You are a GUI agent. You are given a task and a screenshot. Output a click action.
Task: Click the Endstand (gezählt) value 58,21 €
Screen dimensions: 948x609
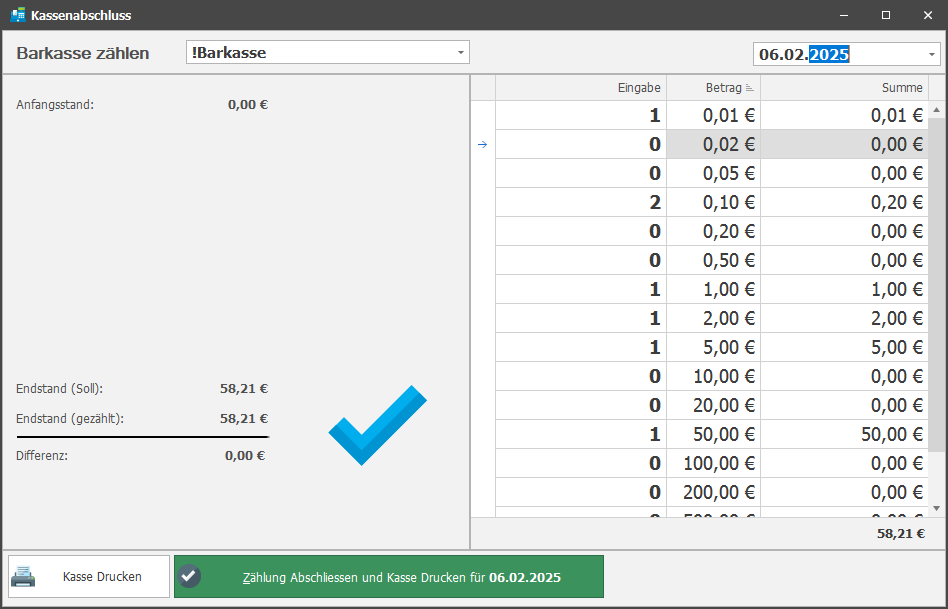coord(244,418)
